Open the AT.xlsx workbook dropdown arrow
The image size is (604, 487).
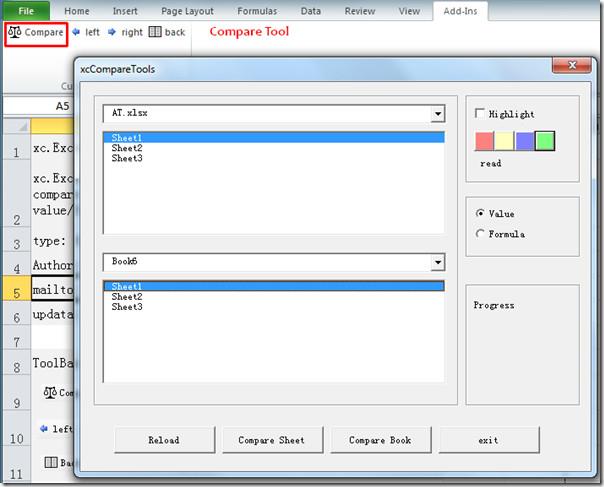tap(438, 114)
